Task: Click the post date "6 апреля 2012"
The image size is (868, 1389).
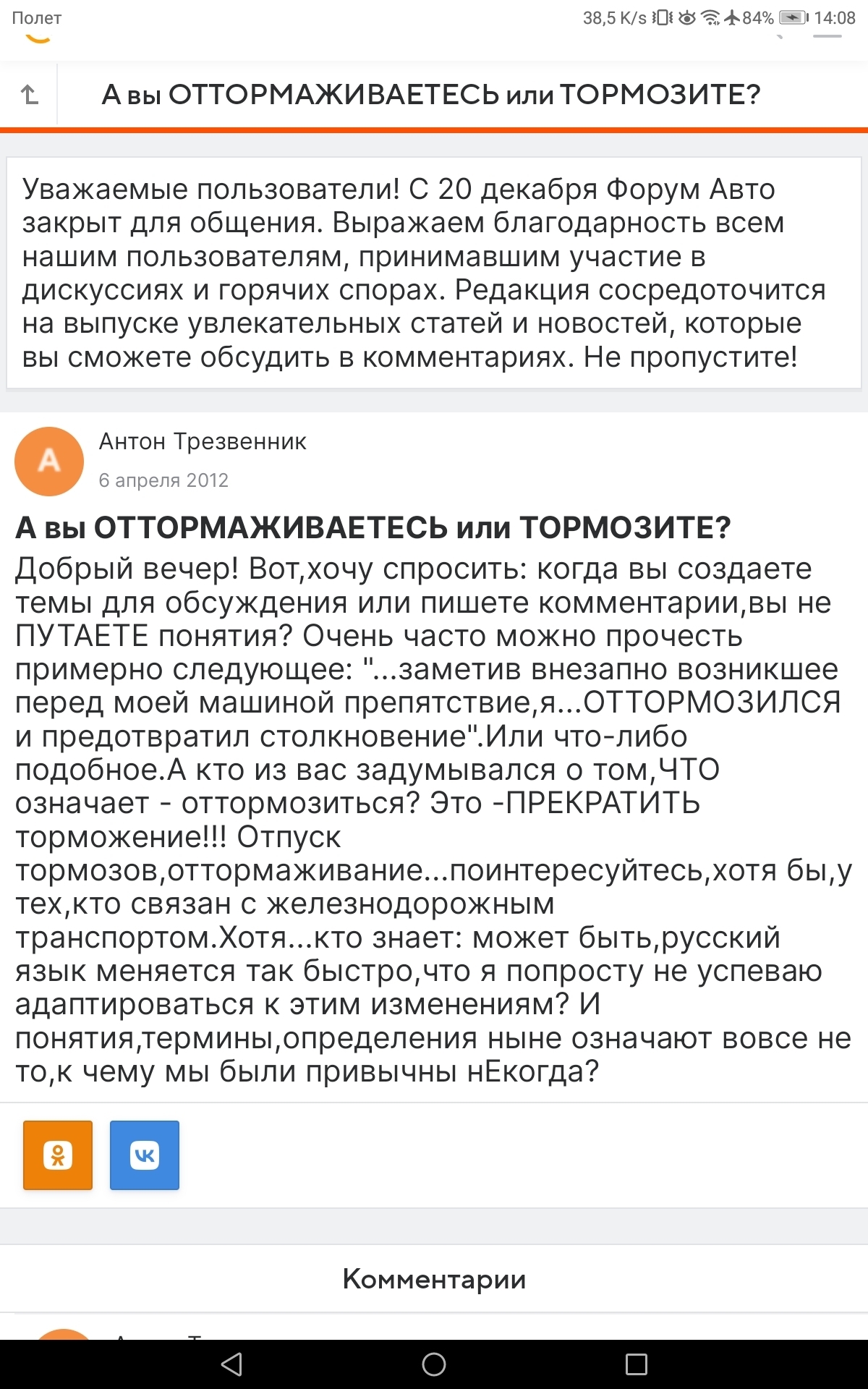Action: point(163,480)
